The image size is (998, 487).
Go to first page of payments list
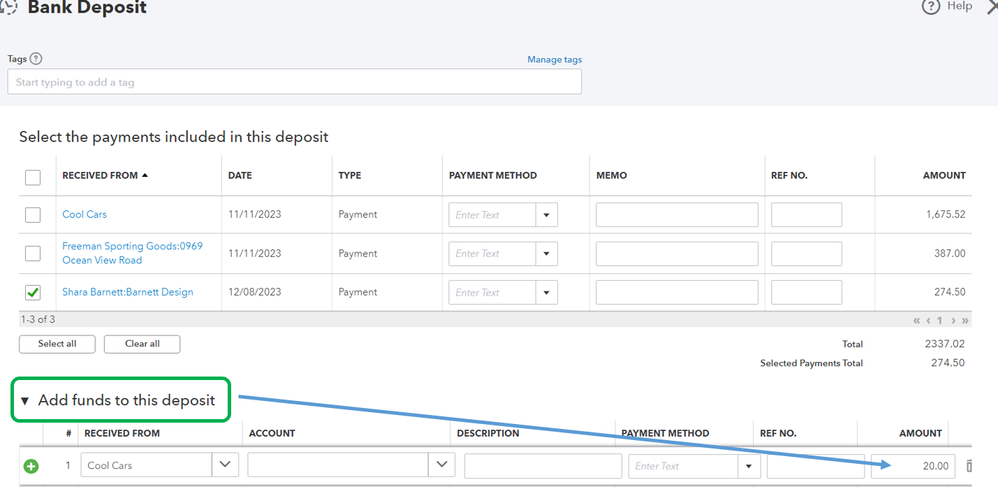[917, 320]
